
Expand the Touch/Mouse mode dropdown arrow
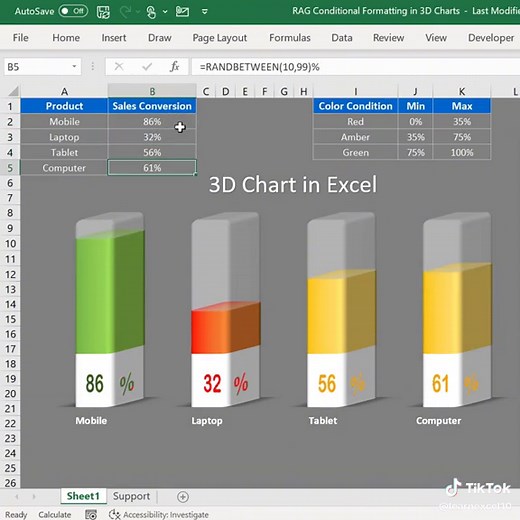click(165, 12)
